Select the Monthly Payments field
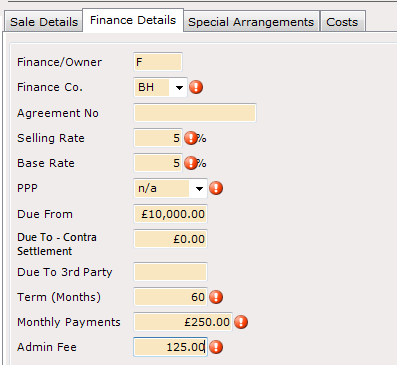 183,322
